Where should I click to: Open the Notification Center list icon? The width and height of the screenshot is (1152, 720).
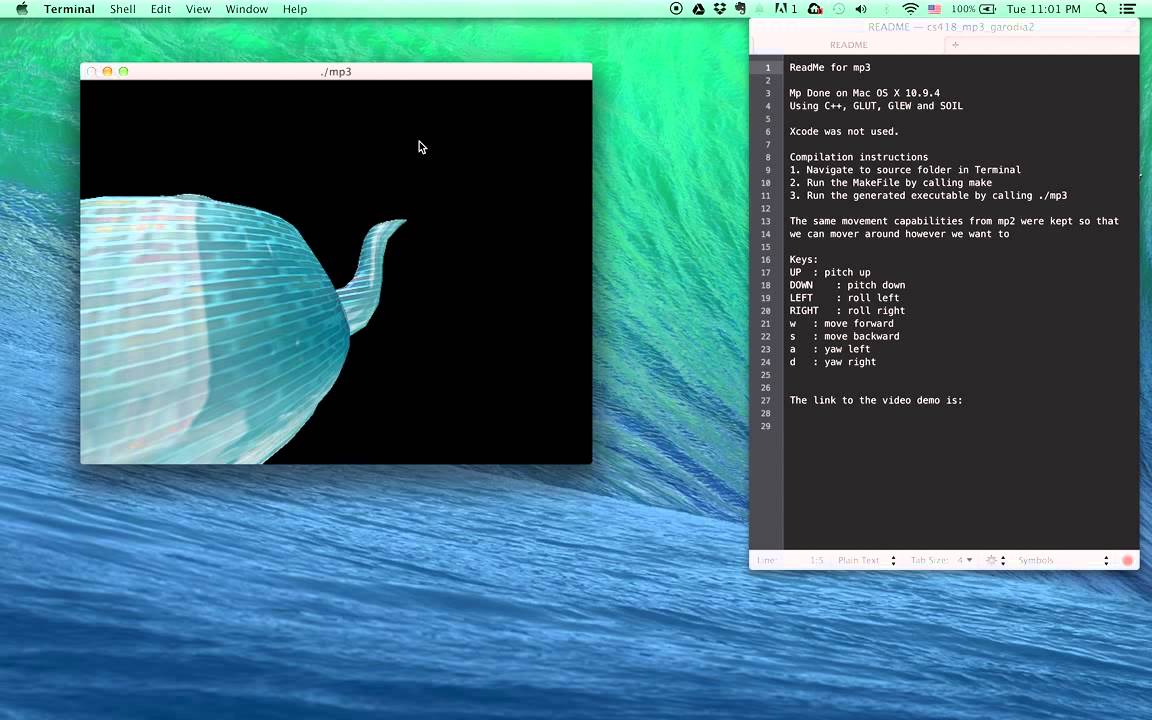1127,9
